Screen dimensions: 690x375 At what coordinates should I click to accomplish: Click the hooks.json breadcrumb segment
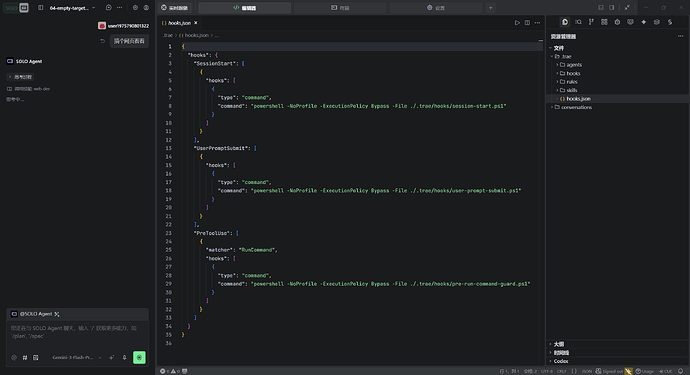pos(194,35)
